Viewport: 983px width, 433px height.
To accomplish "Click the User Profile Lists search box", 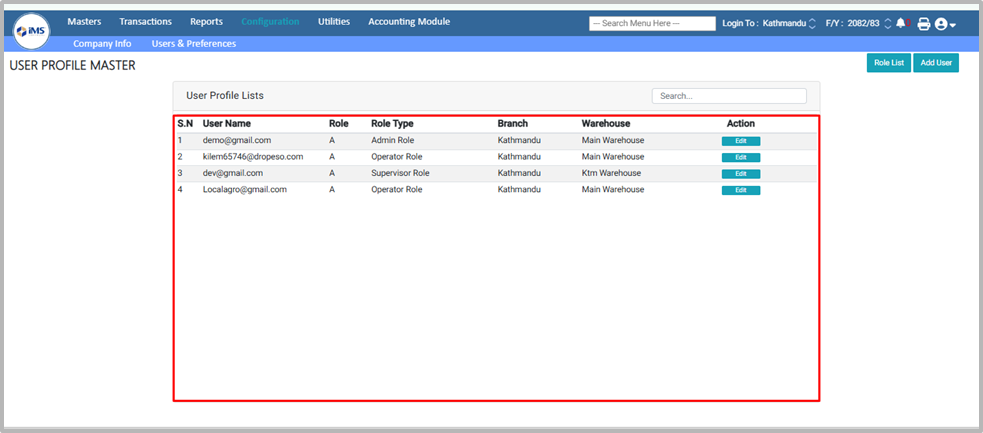I will (728, 96).
